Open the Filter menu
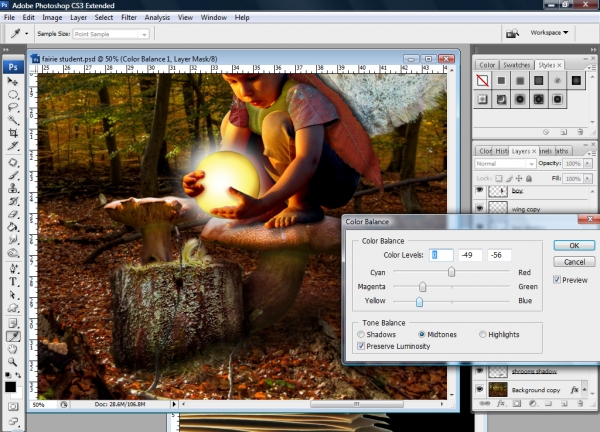 coord(129,18)
